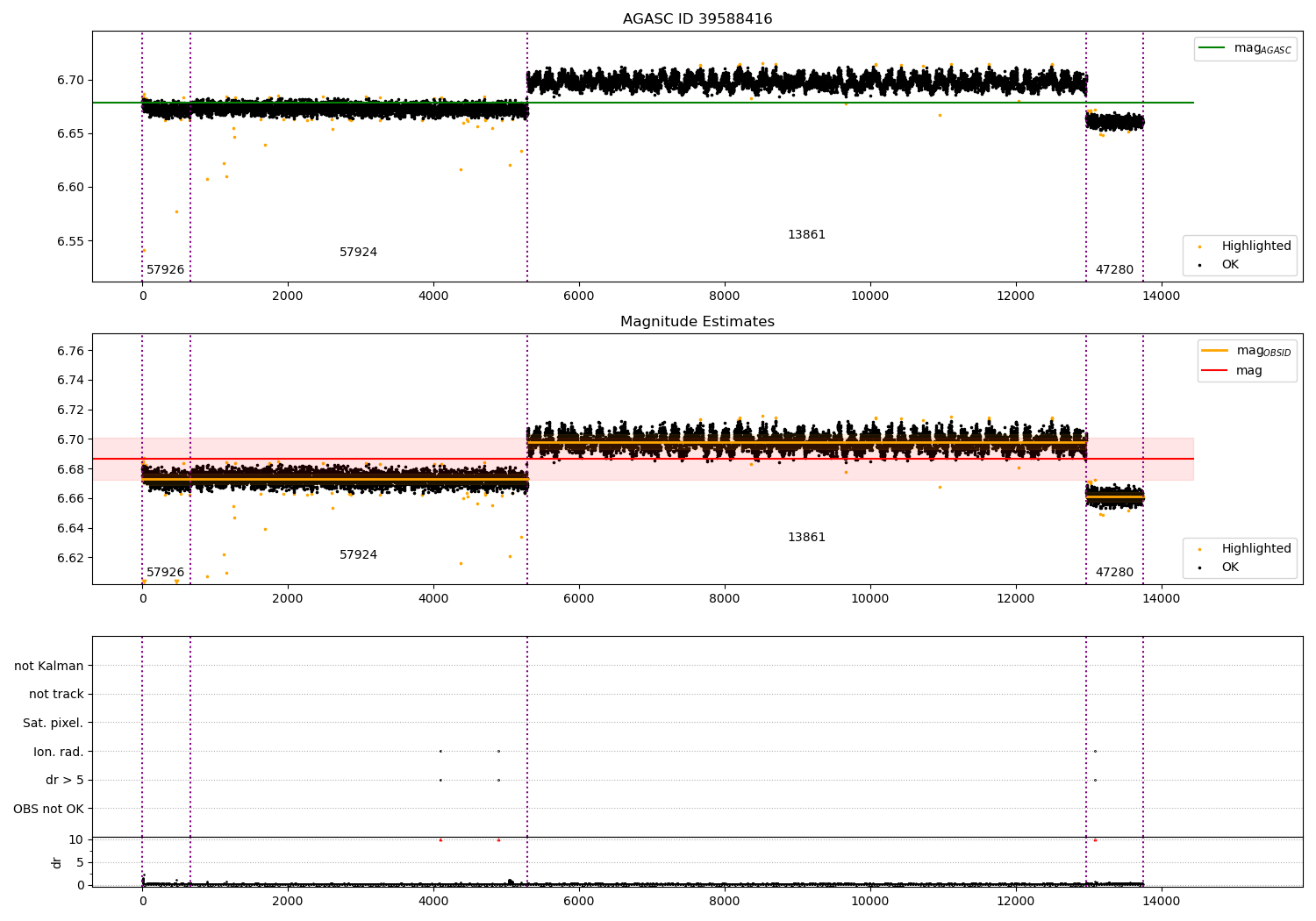The image size is (1316, 921).
Task: Select the green mag AGASC legend line swatch
Action: click(x=1213, y=48)
